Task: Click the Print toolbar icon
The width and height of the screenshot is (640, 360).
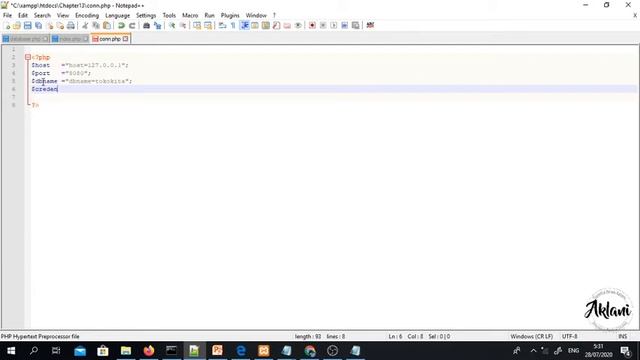Action: pos(71,26)
